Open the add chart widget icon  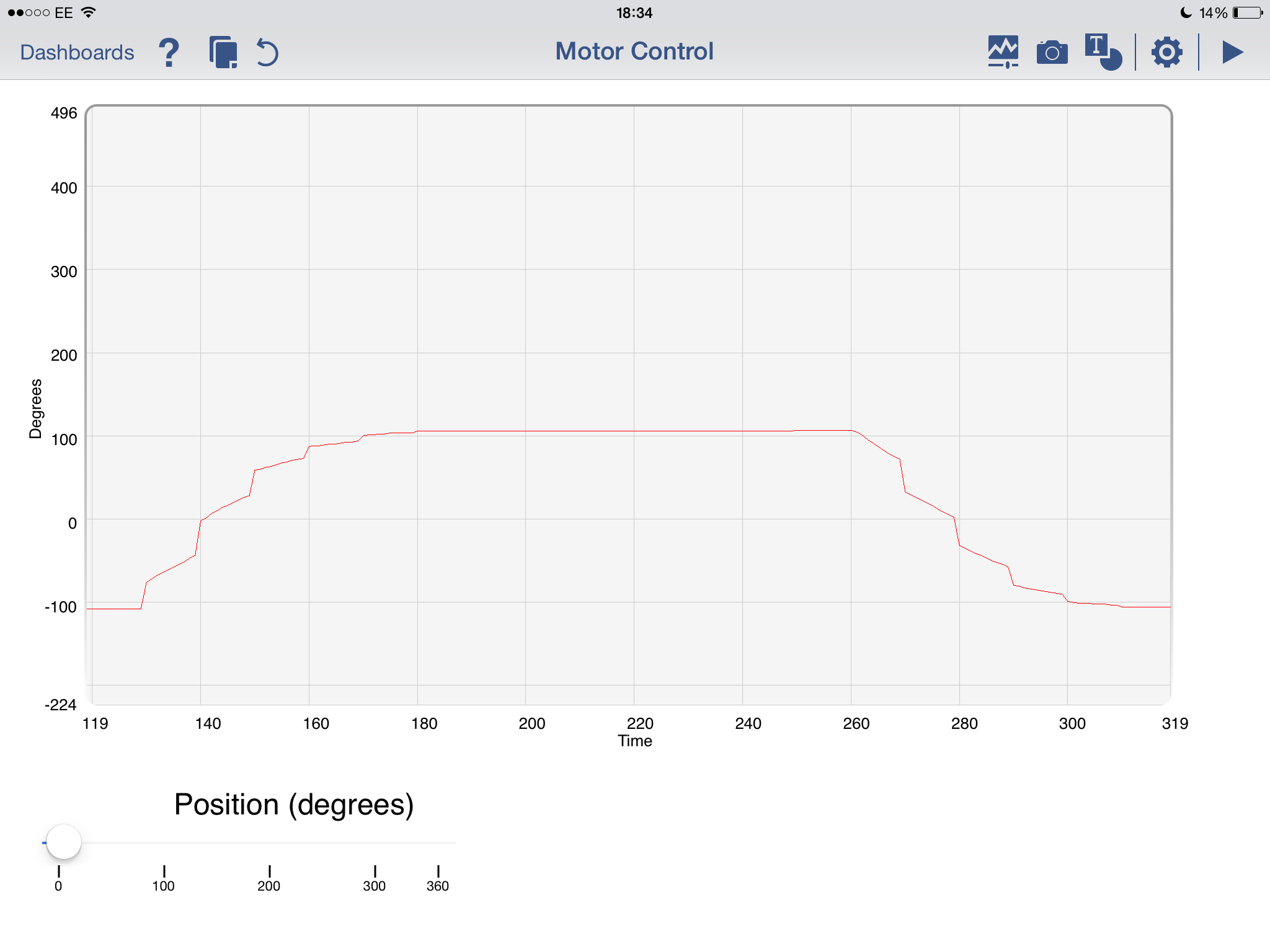pyautogui.click(x=1003, y=52)
